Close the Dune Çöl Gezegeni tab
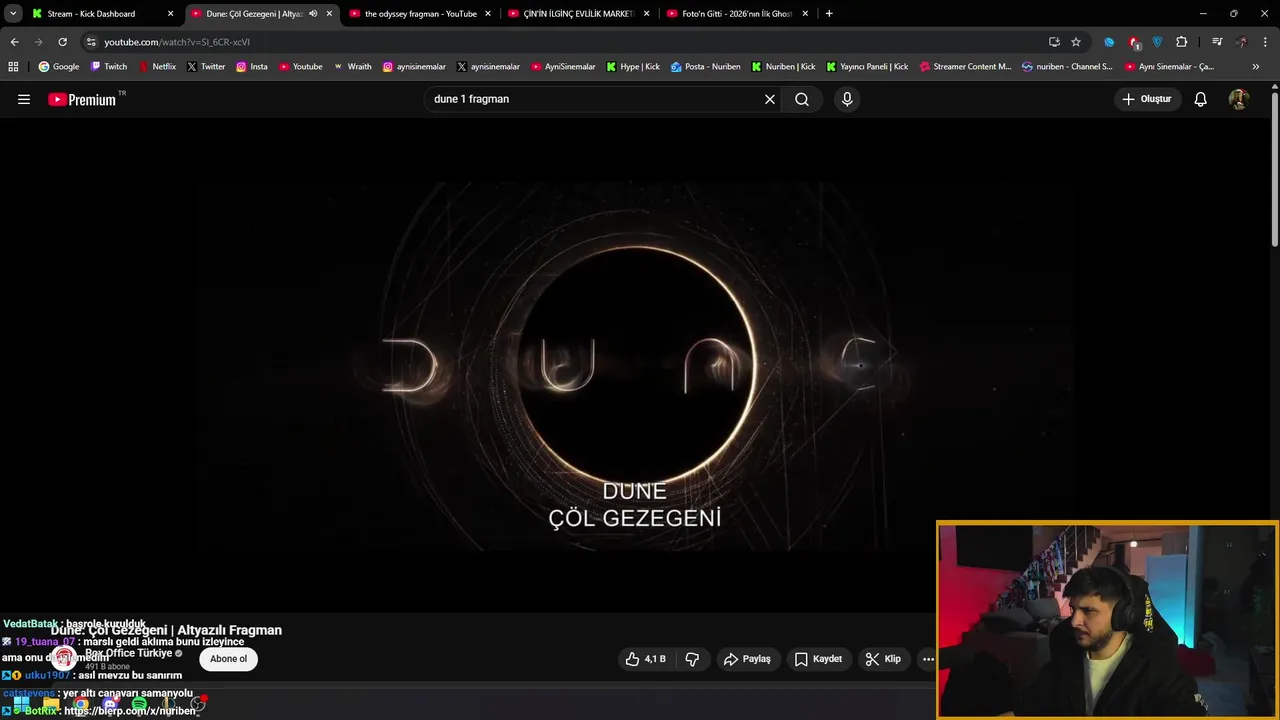This screenshot has height=720, width=1280. (329, 14)
